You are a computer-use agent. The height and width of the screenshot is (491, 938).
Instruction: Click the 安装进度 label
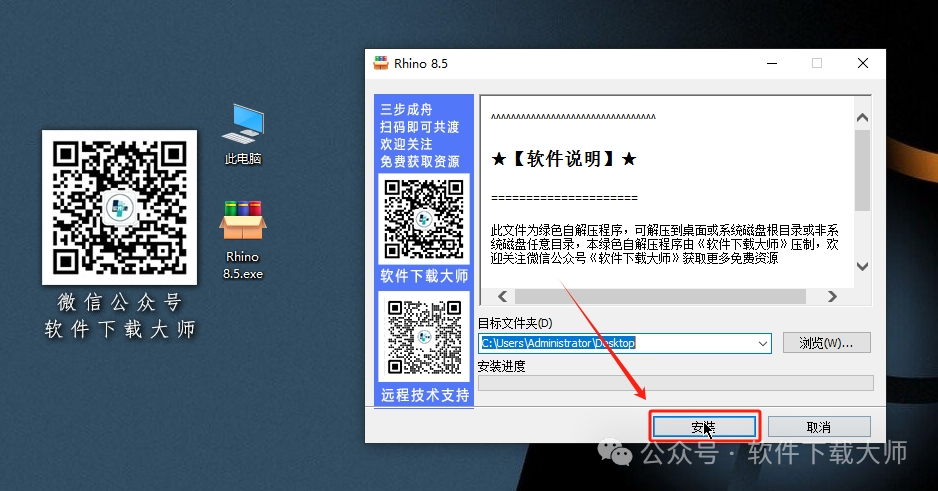click(x=501, y=366)
